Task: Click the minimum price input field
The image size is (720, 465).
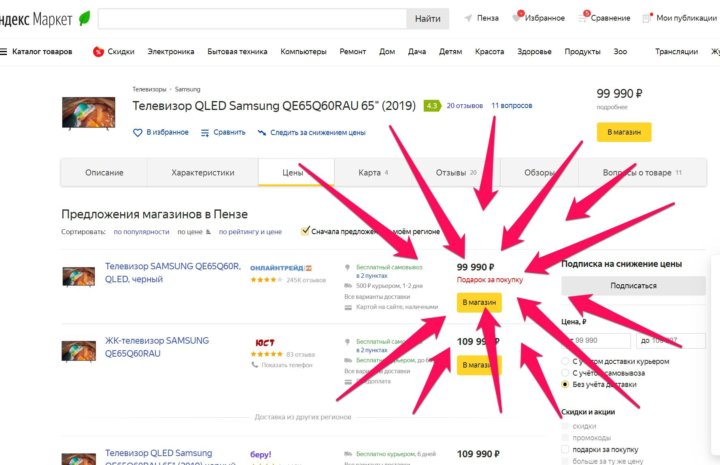Action: pyautogui.click(x=596, y=341)
